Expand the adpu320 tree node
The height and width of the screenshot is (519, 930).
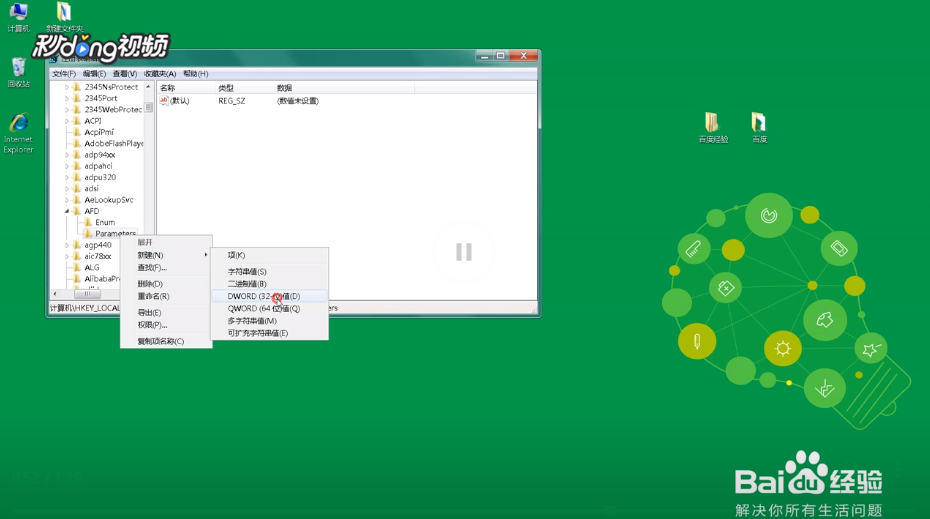pos(66,177)
